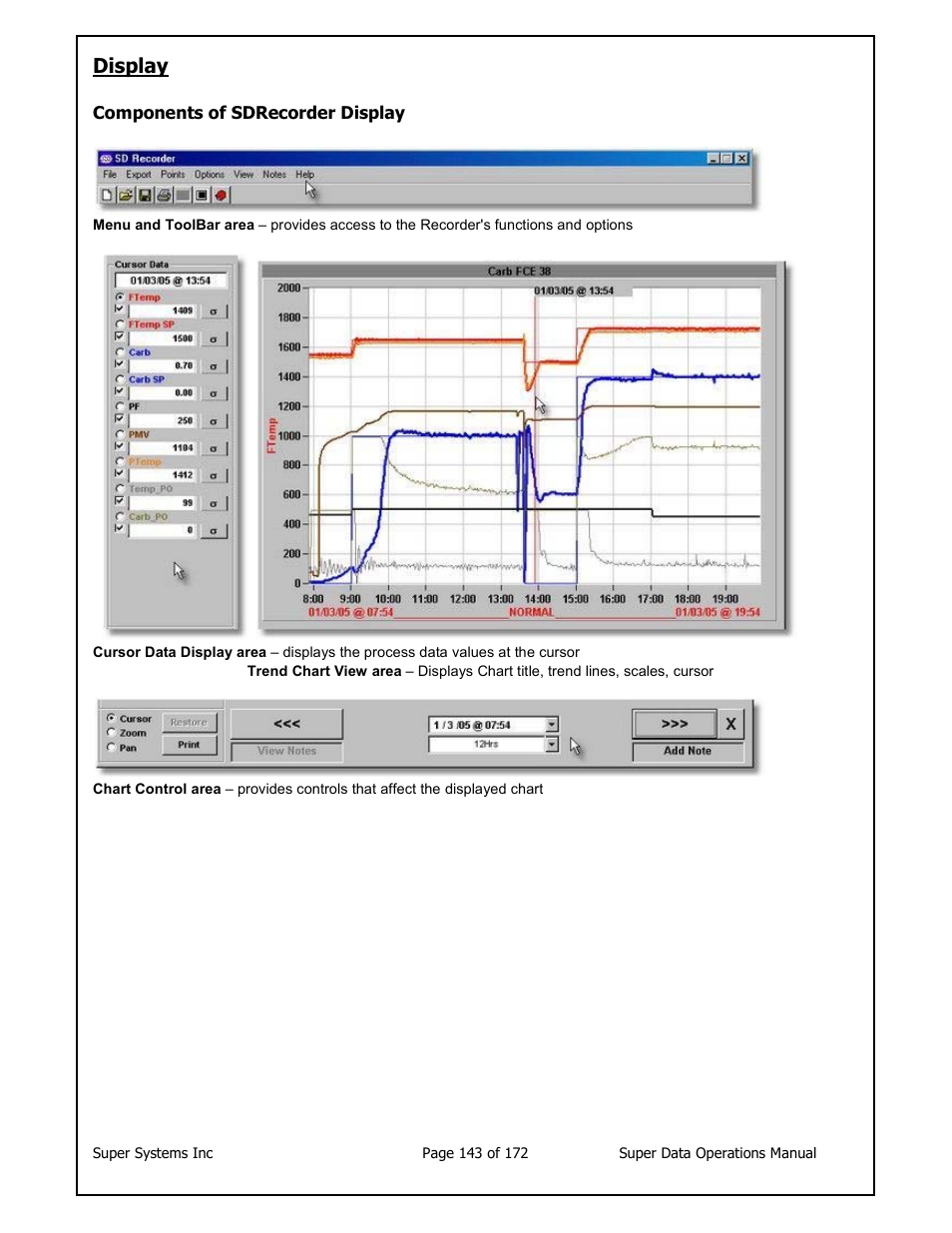
Task: Click the Restore button
Action: coord(189,722)
